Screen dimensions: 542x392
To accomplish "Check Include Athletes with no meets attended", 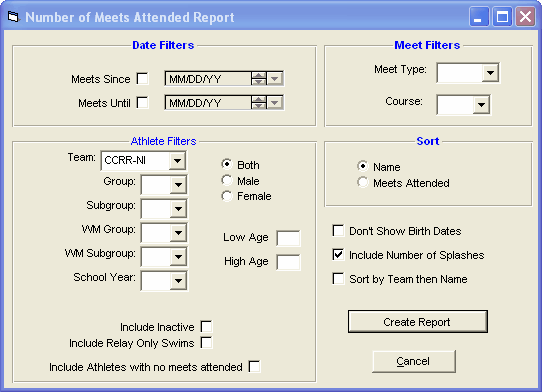I will [x=254, y=366].
